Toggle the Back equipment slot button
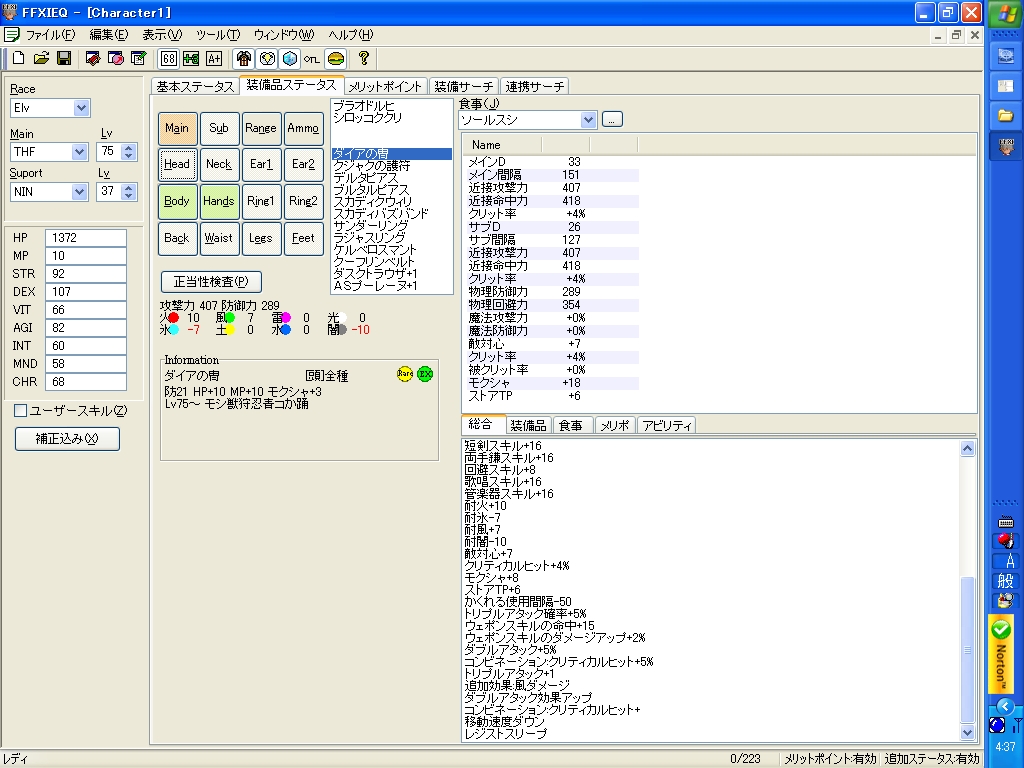1024x768 pixels. 177,238
